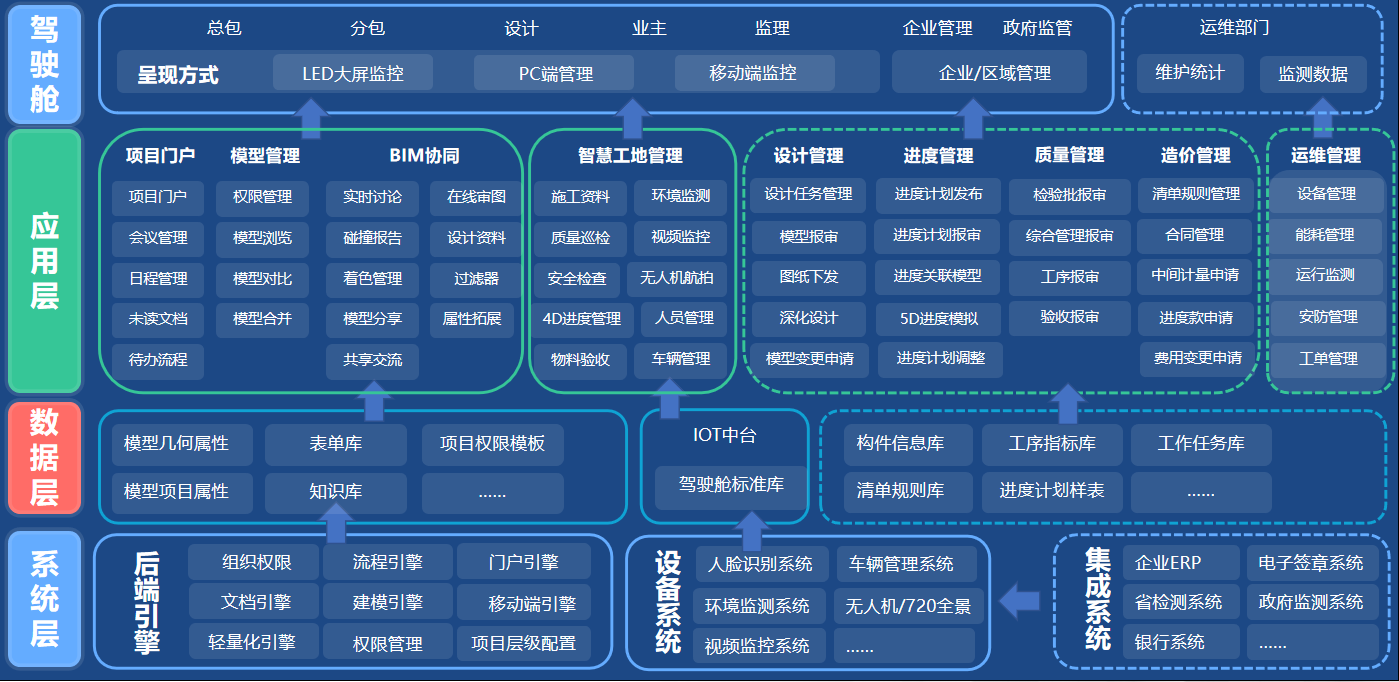This screenshot has height=682, width=1399.
Task: Click the up arrow below 知识库
Action: point(336,522)
